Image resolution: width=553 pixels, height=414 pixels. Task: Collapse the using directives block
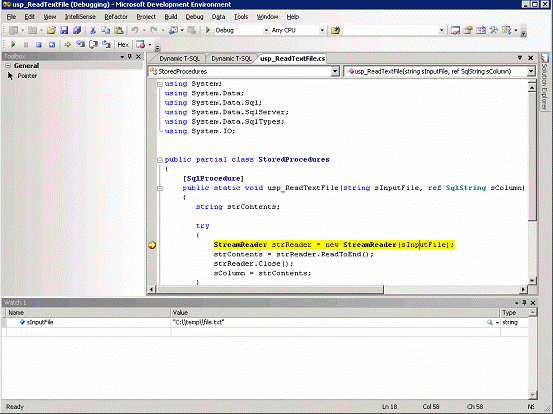(160, 84)
